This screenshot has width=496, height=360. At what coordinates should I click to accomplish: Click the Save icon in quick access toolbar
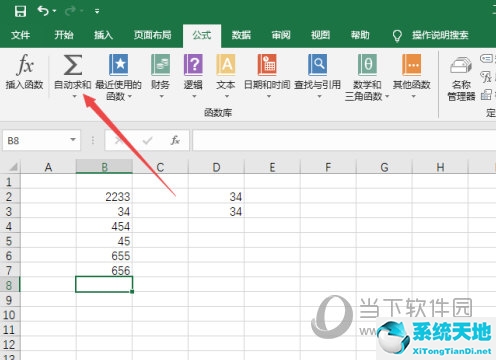coord(20,11)
